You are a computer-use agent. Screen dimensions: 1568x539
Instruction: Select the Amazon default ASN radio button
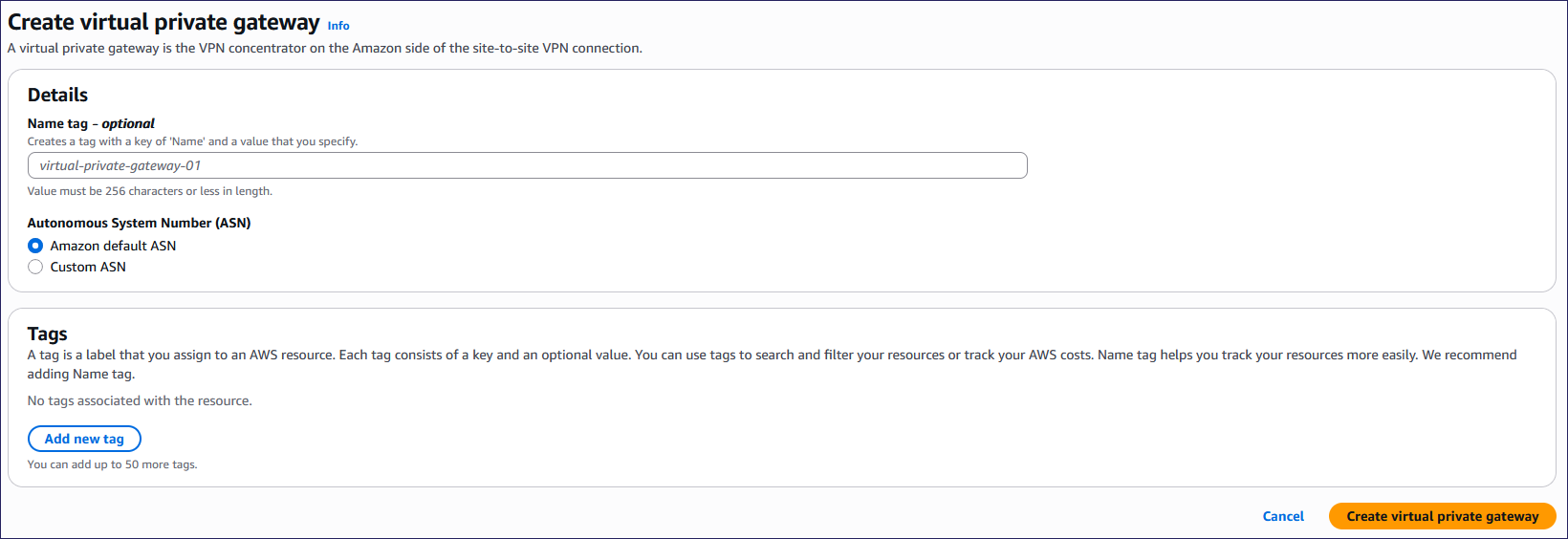pos(35,246)
